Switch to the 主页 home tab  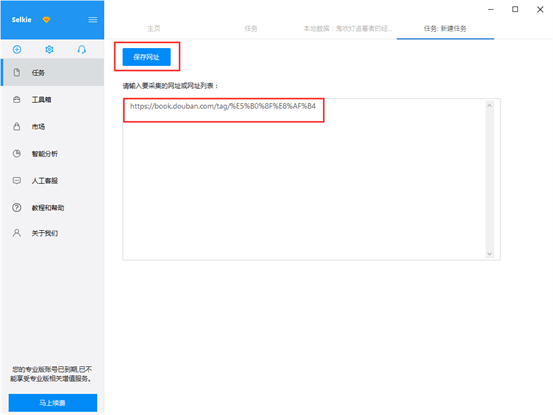154,29
